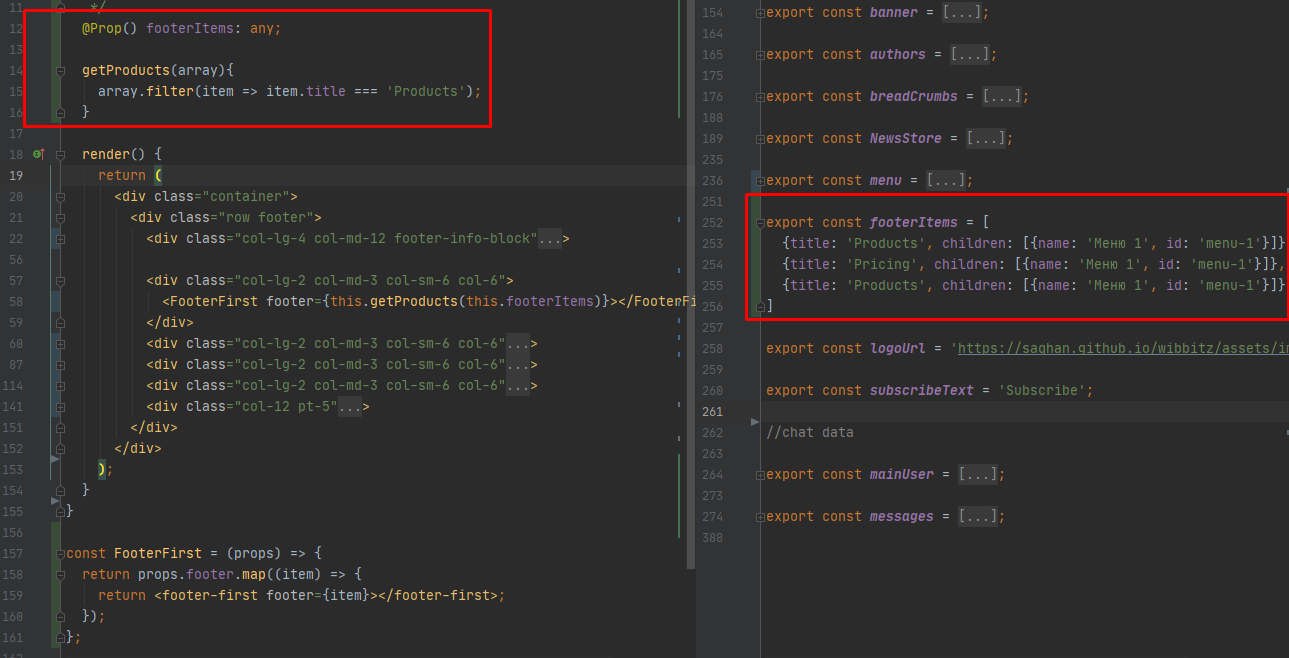Click folded [...] placeholder of menu
The image size is (1289, 658).
(946, 181)
